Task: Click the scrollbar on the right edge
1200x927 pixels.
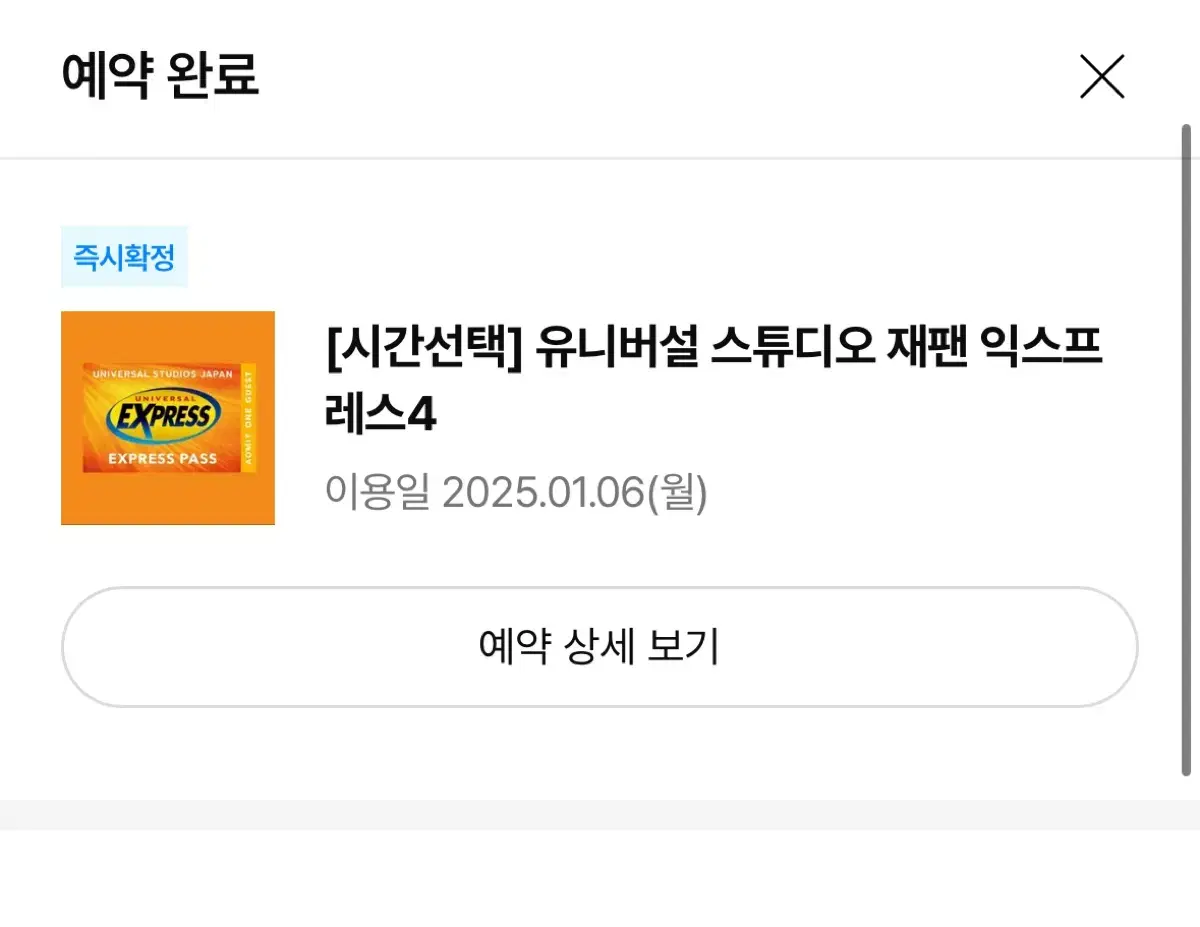Action: pos(1186,451)
